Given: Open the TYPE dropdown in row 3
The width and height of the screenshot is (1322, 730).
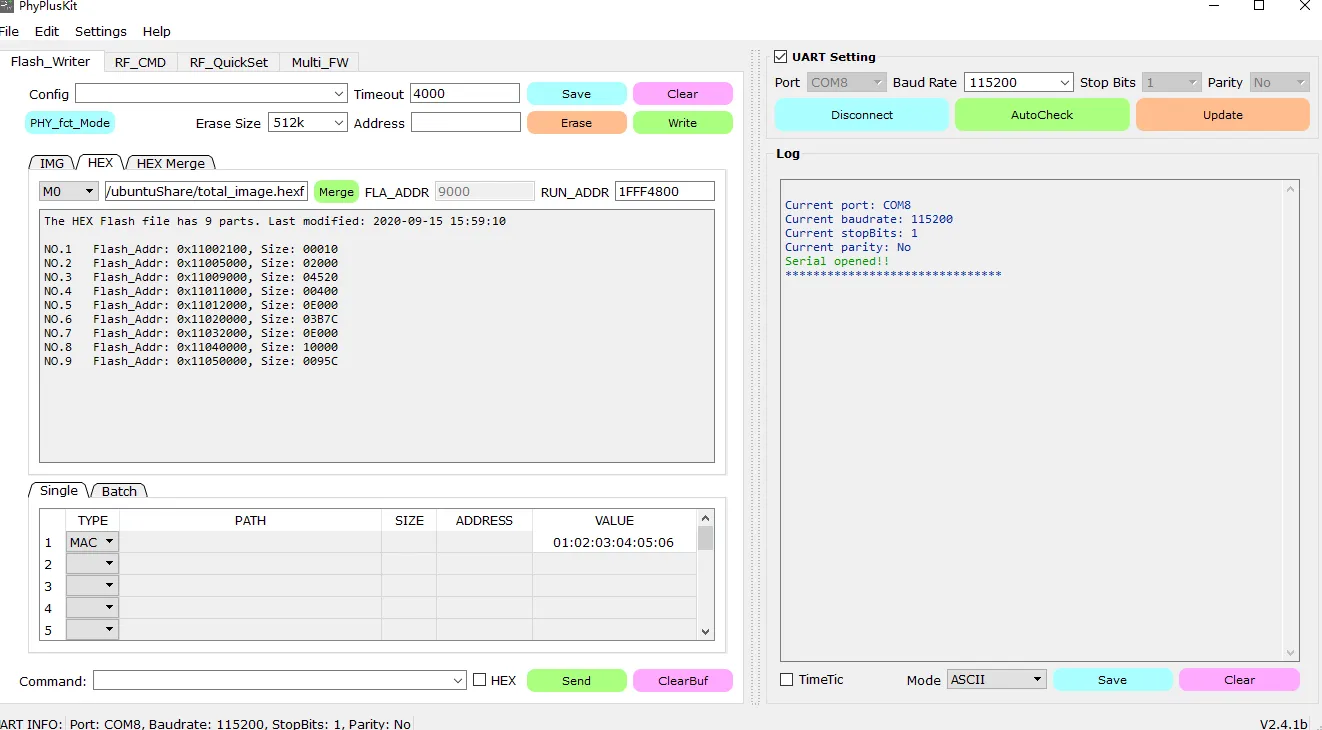Looking at the screenshot, I should [x=92, y=586].
